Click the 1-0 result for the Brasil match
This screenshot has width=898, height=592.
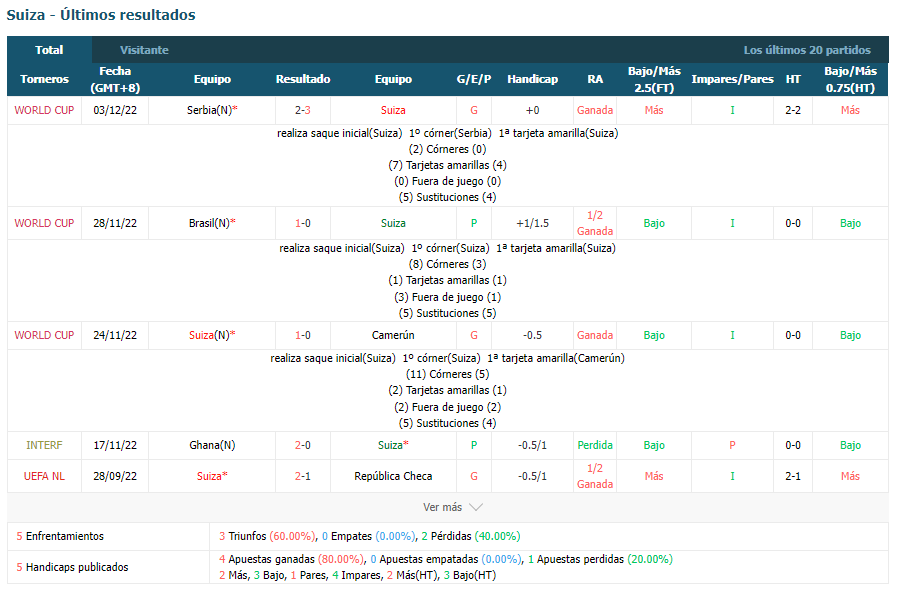[x=303, y=223]
